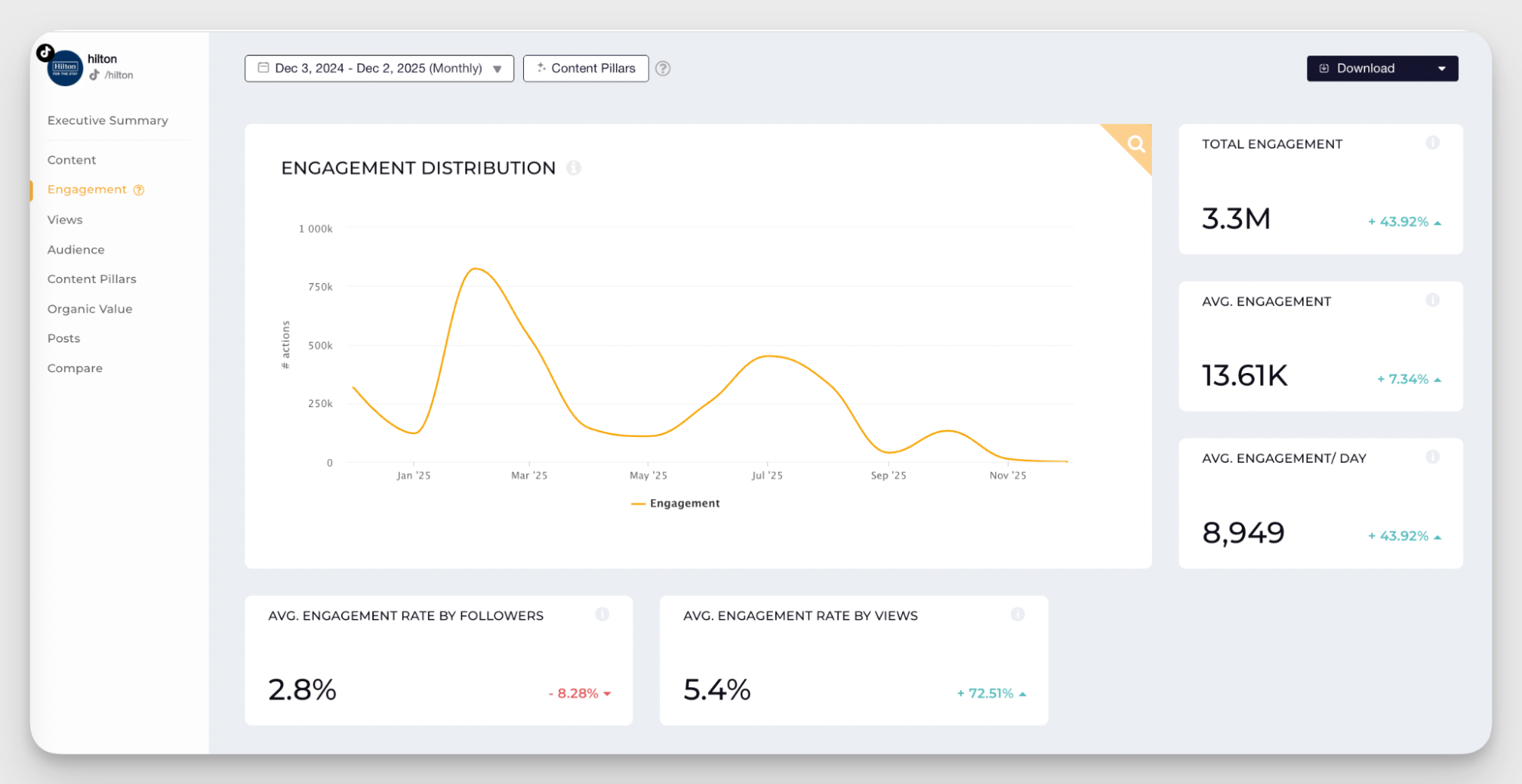Click info icon on Engagement Rate by Views card

[x=1018, y=613]
